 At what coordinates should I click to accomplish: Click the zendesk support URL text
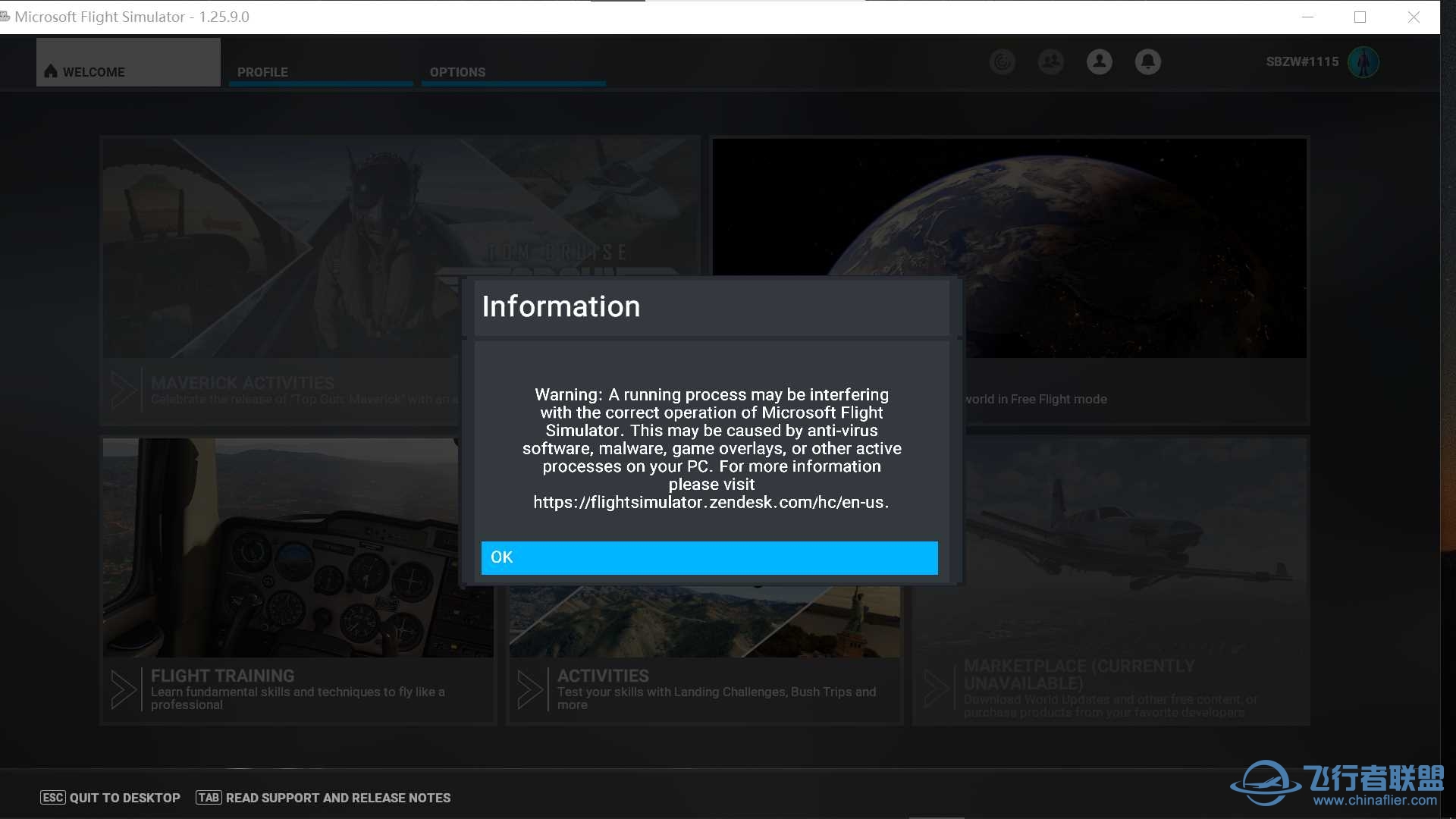click(711, 502)
